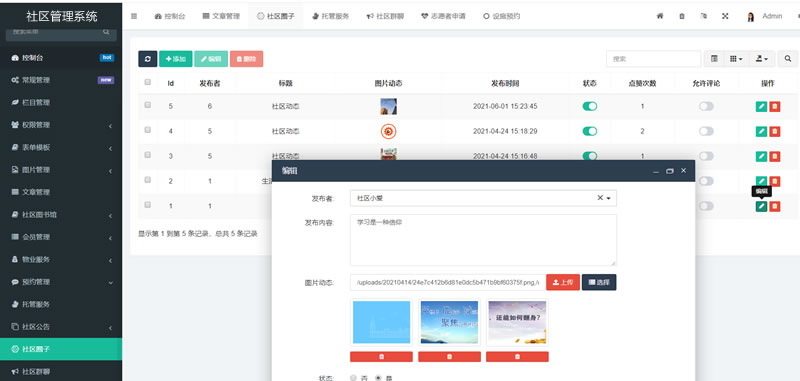The width and height of the screenshot is (800, 381).
Task: Check the checkbox for row Id 3
Action: [148, 155]
